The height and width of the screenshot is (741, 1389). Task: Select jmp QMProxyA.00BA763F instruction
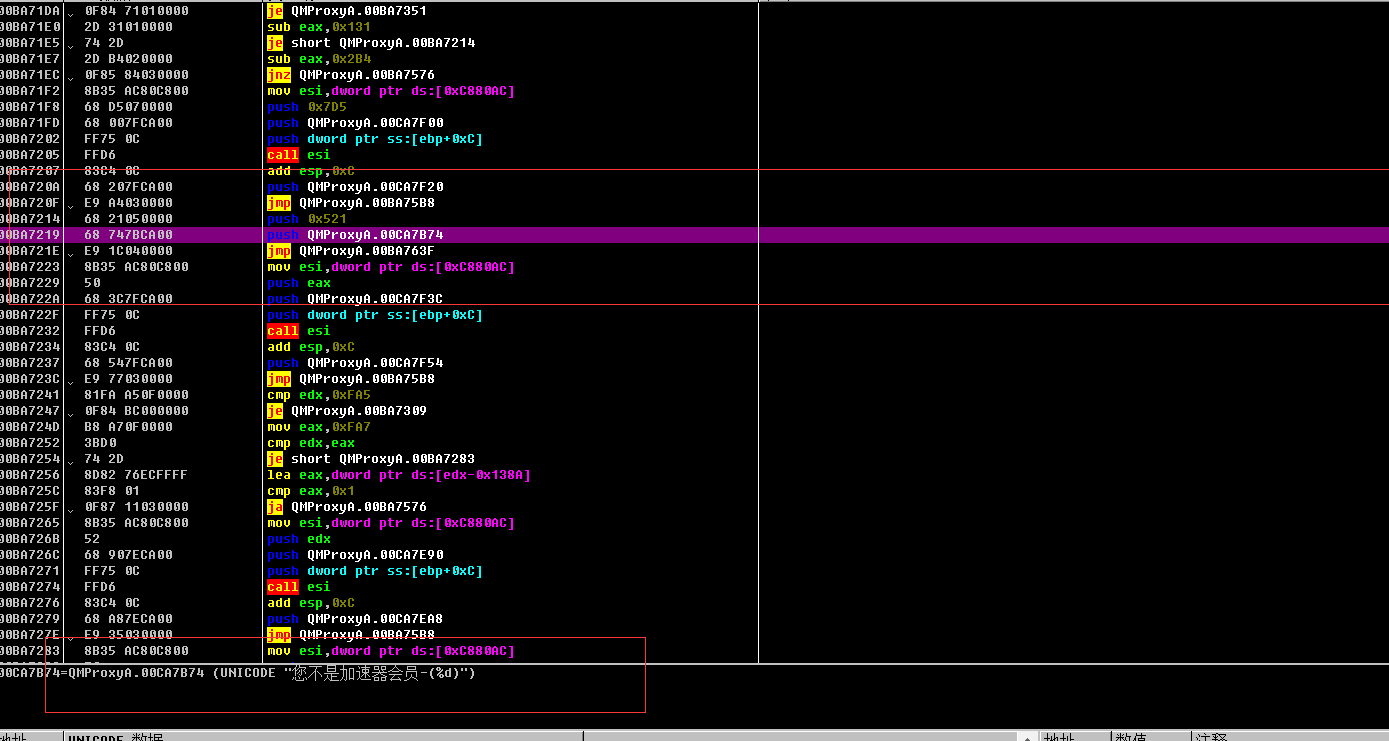point(351,251)
